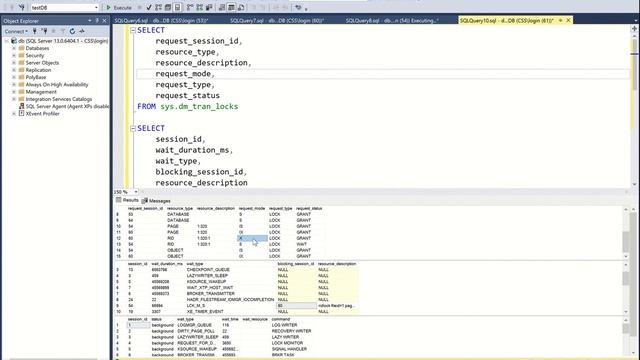Click the Cancel Executing Query icon
Viewport: 640px width, 360px height.
pos(140,7)
